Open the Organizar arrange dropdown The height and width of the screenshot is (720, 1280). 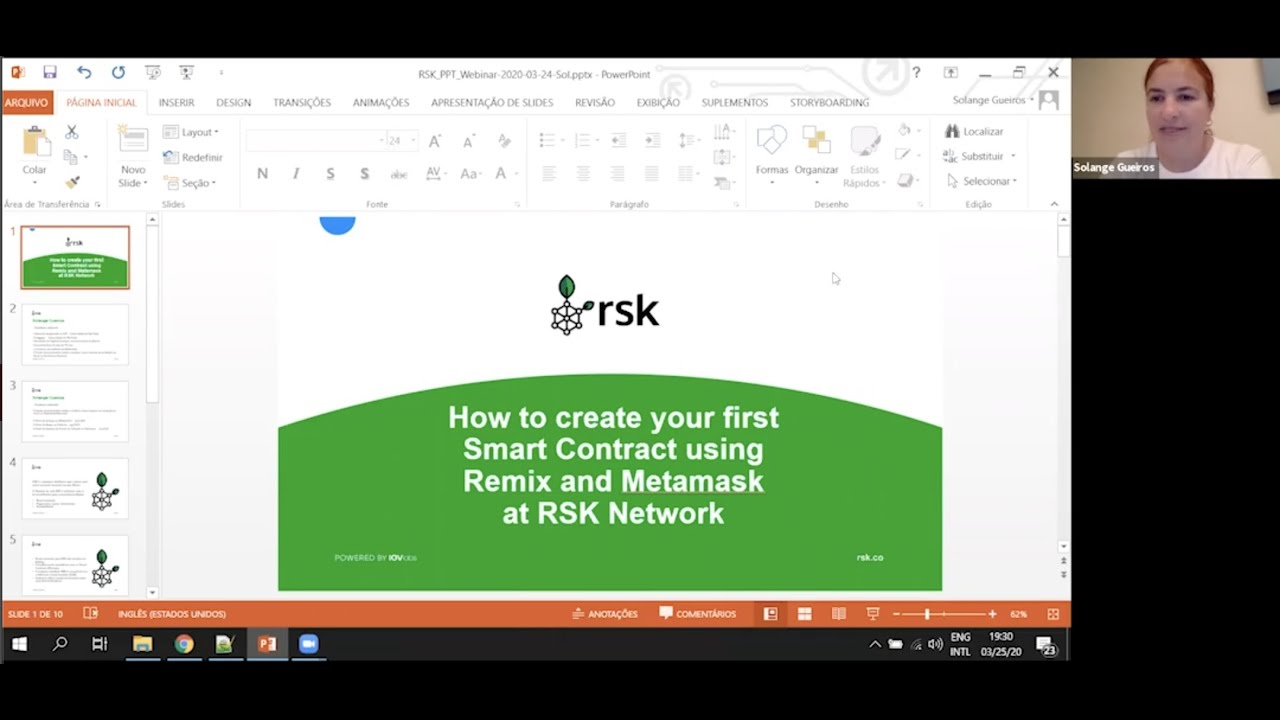click(x=816, y=156)
